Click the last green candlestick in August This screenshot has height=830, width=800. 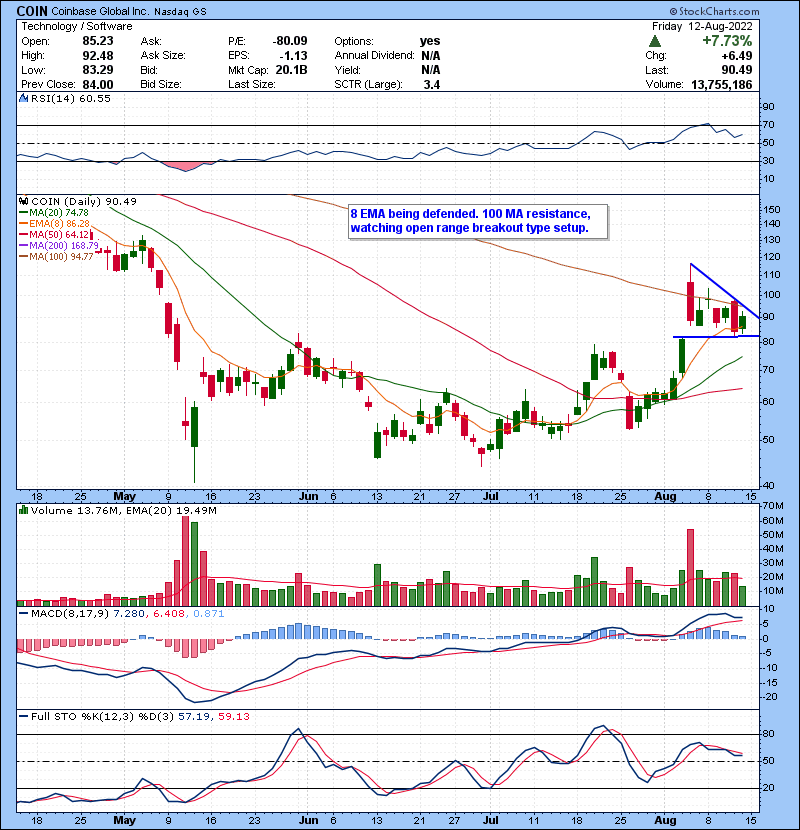(x=743, y=322)
